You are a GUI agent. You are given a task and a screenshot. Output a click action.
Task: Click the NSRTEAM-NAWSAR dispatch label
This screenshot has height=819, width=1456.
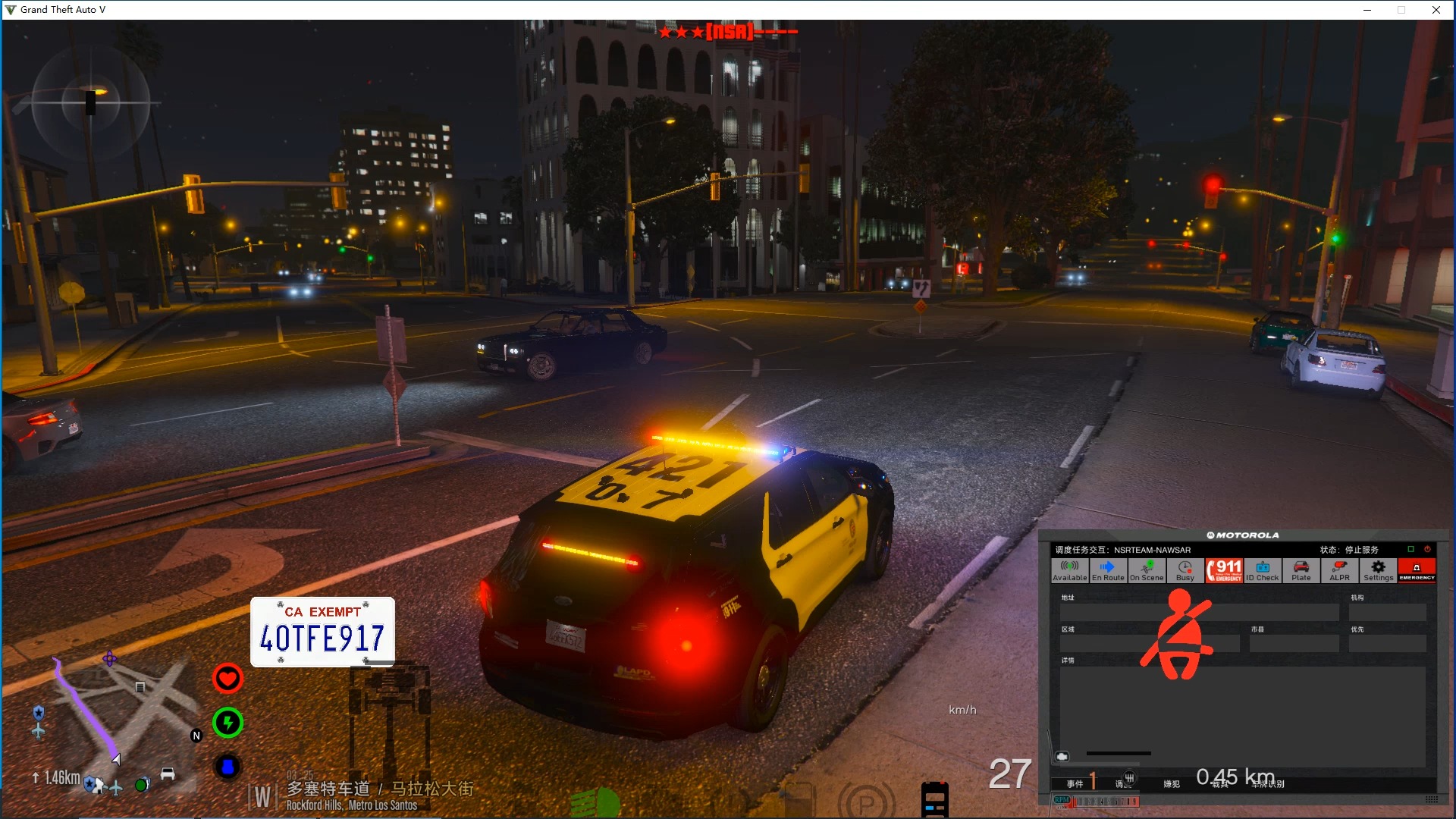coord(1152,550)
